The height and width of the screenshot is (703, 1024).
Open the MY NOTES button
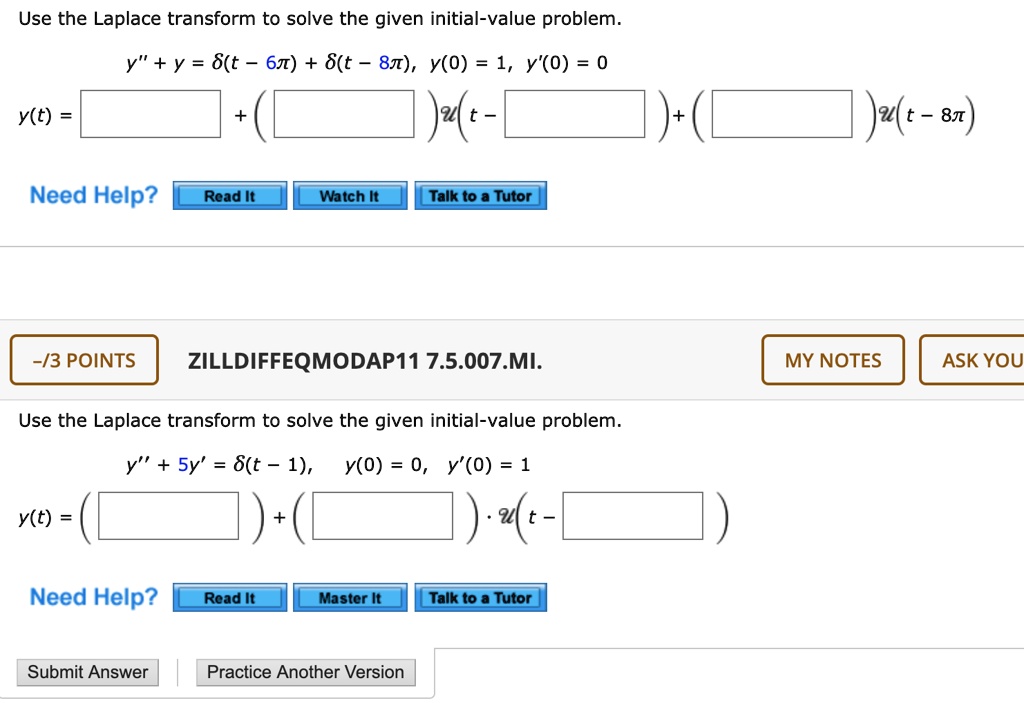(833, 360)
